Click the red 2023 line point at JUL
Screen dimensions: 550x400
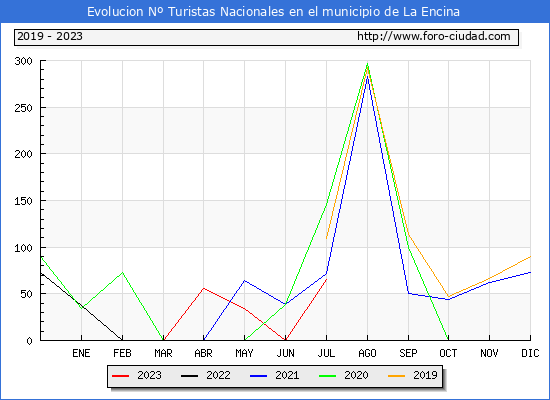[326, 280]
